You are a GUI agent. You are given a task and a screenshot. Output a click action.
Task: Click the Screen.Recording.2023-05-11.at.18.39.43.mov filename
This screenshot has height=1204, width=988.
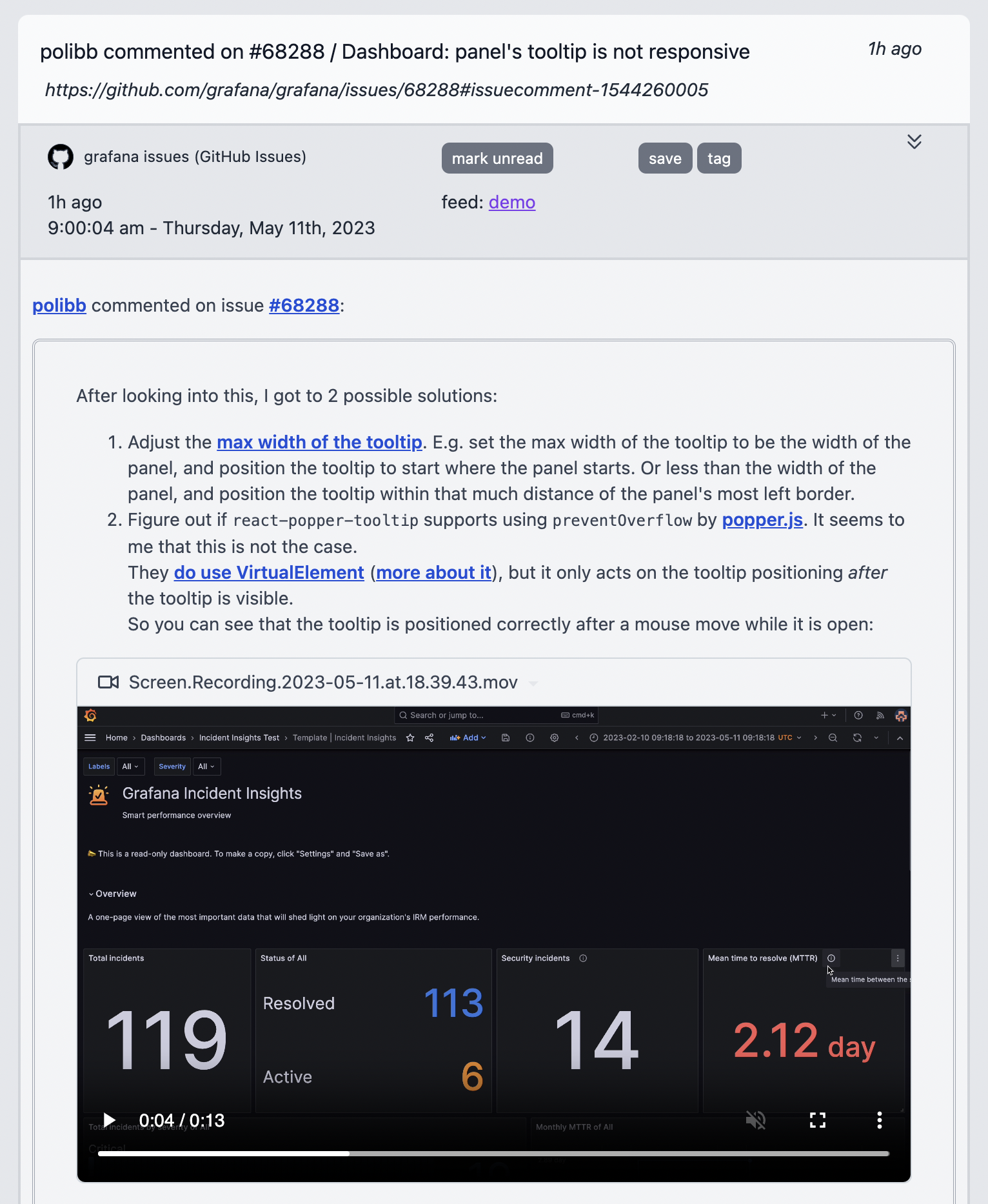click(x=323, y=682)
